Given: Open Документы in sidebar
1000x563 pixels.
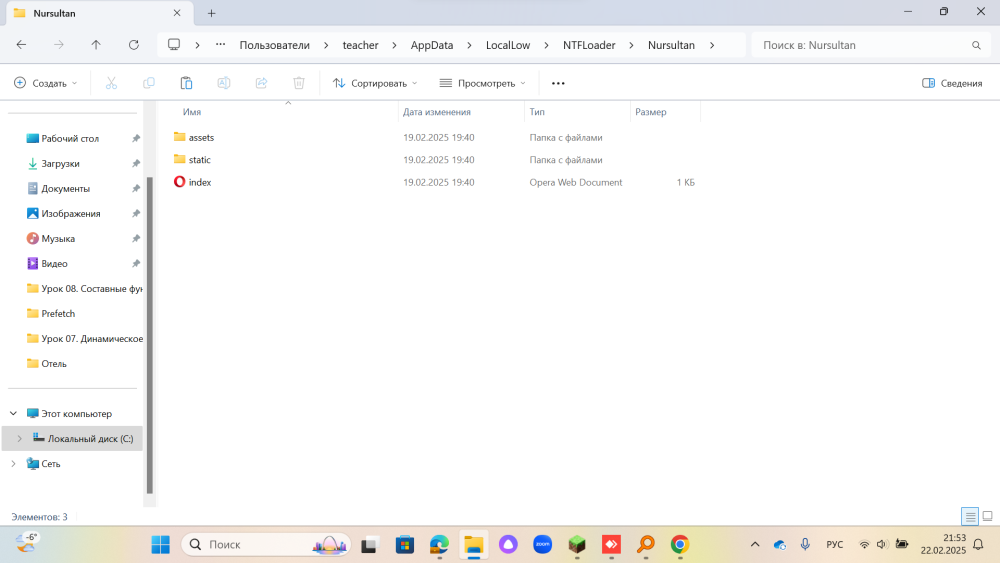Looking at the screenshot, I should [66, 189].
